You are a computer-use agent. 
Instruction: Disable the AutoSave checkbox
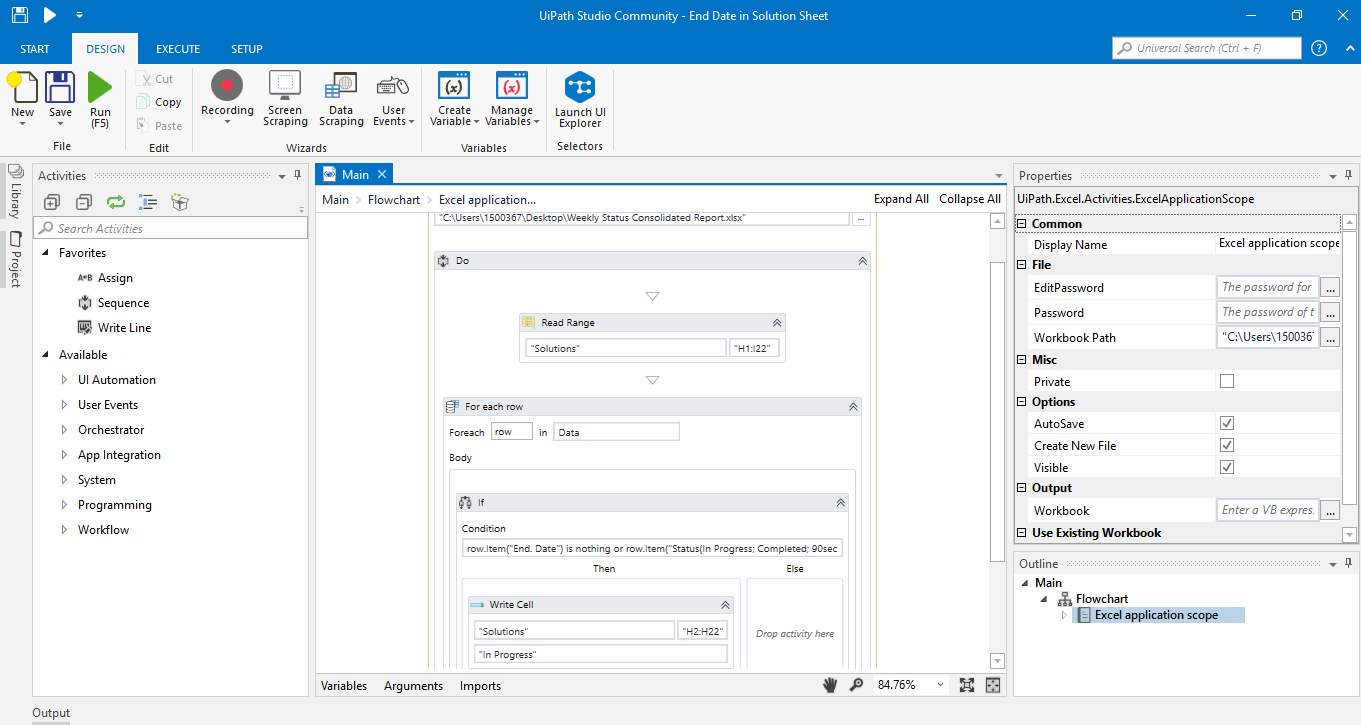click(1227, 423)
